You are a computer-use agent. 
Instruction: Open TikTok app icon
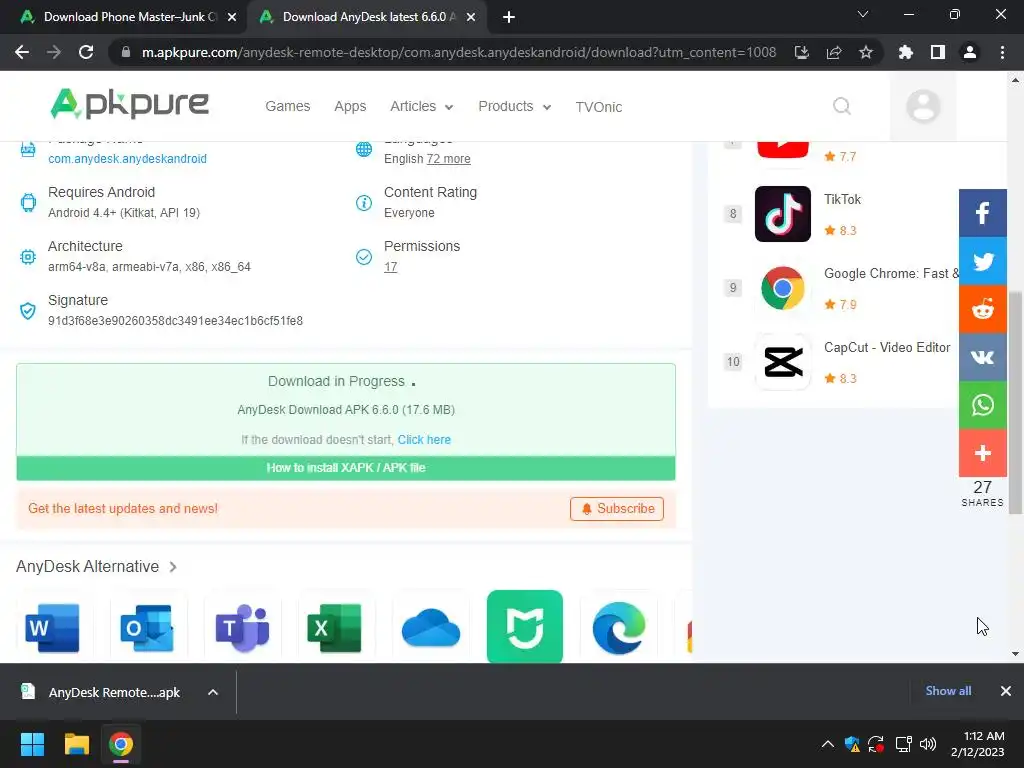point(782,214)
